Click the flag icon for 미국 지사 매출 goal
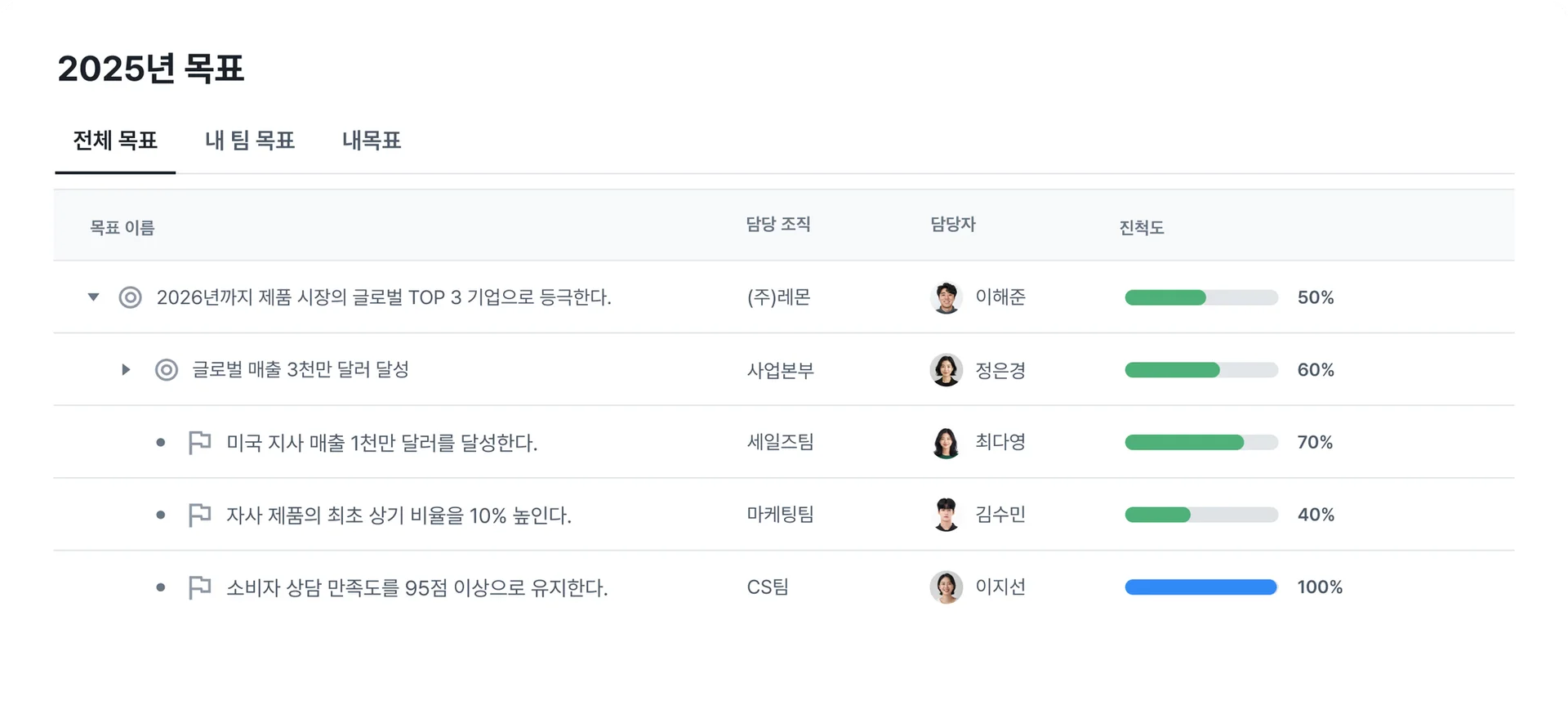This screenshot has height=714, width=1568. tap(199, 443)
